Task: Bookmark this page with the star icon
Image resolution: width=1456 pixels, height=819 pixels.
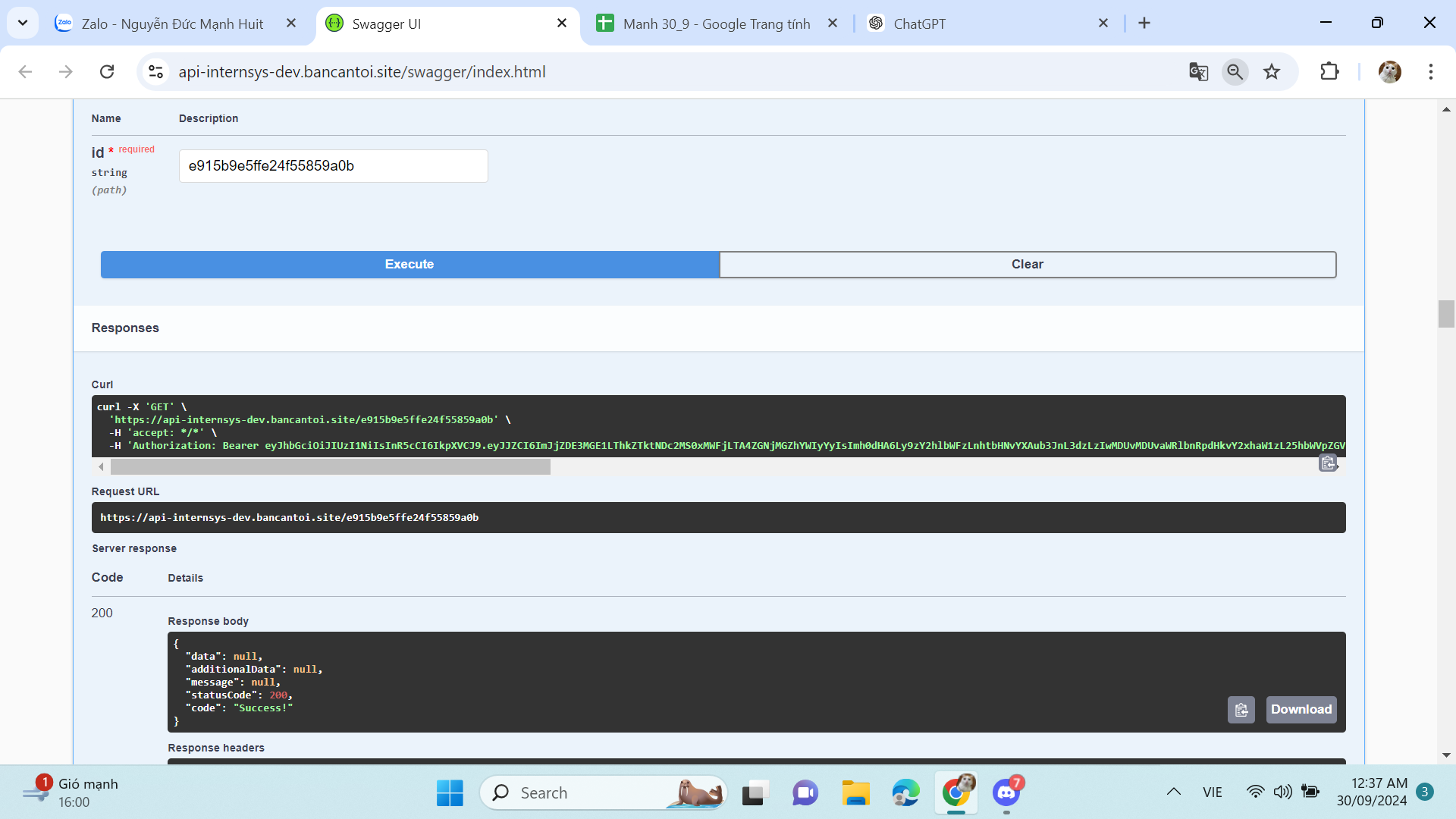Action: click(x=1272, y=72)
